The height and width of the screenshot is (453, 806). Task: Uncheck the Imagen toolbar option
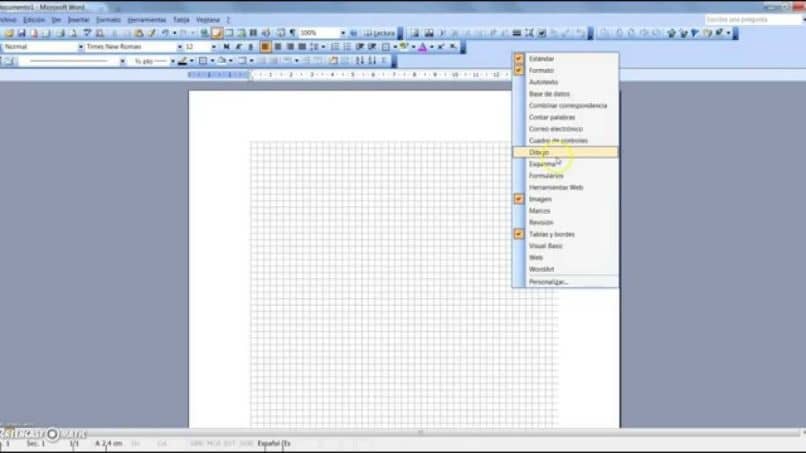coord(565,199)
